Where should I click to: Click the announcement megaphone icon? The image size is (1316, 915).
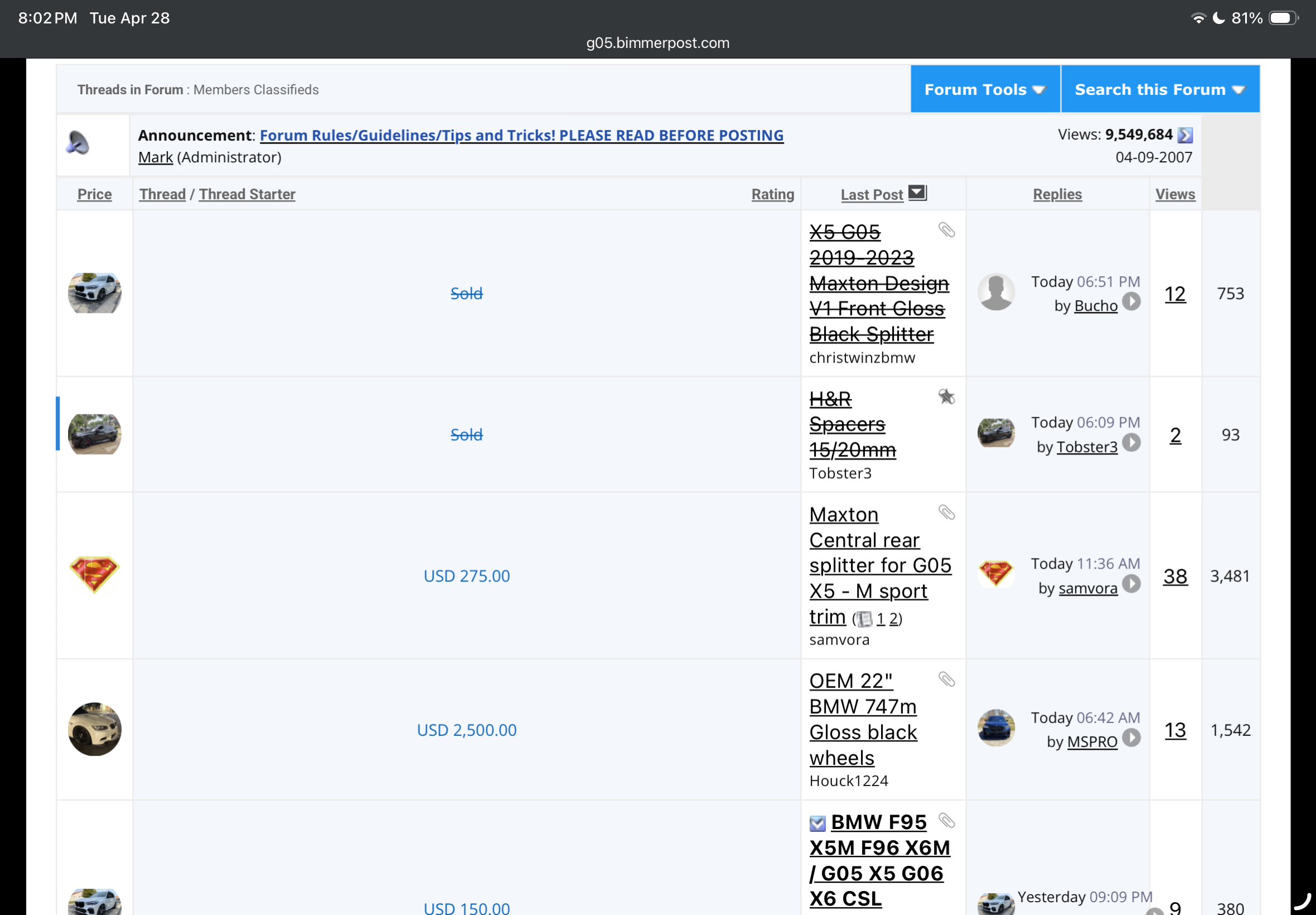click(79, 143)
